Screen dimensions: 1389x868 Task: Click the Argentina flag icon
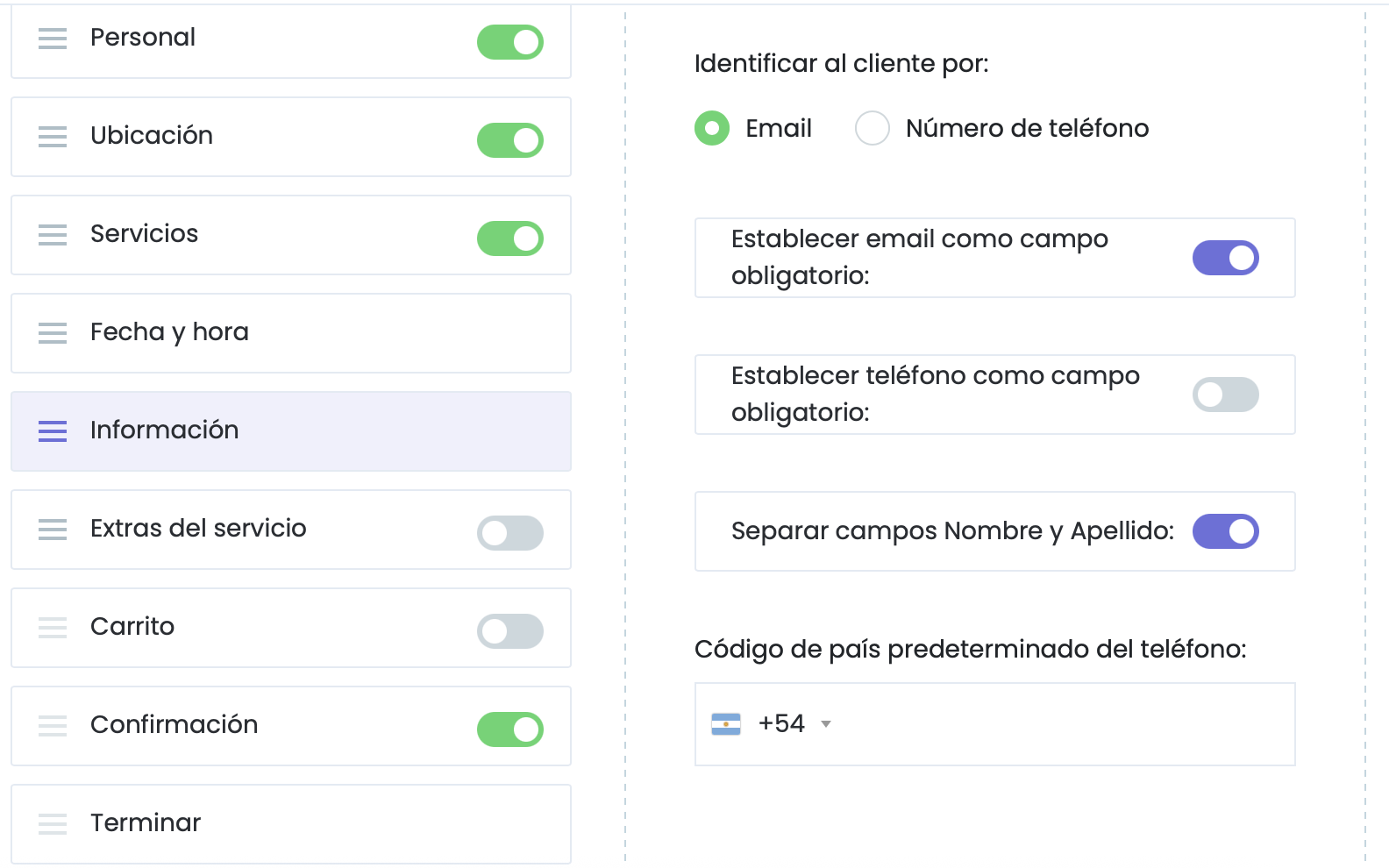tap(726, 724)
